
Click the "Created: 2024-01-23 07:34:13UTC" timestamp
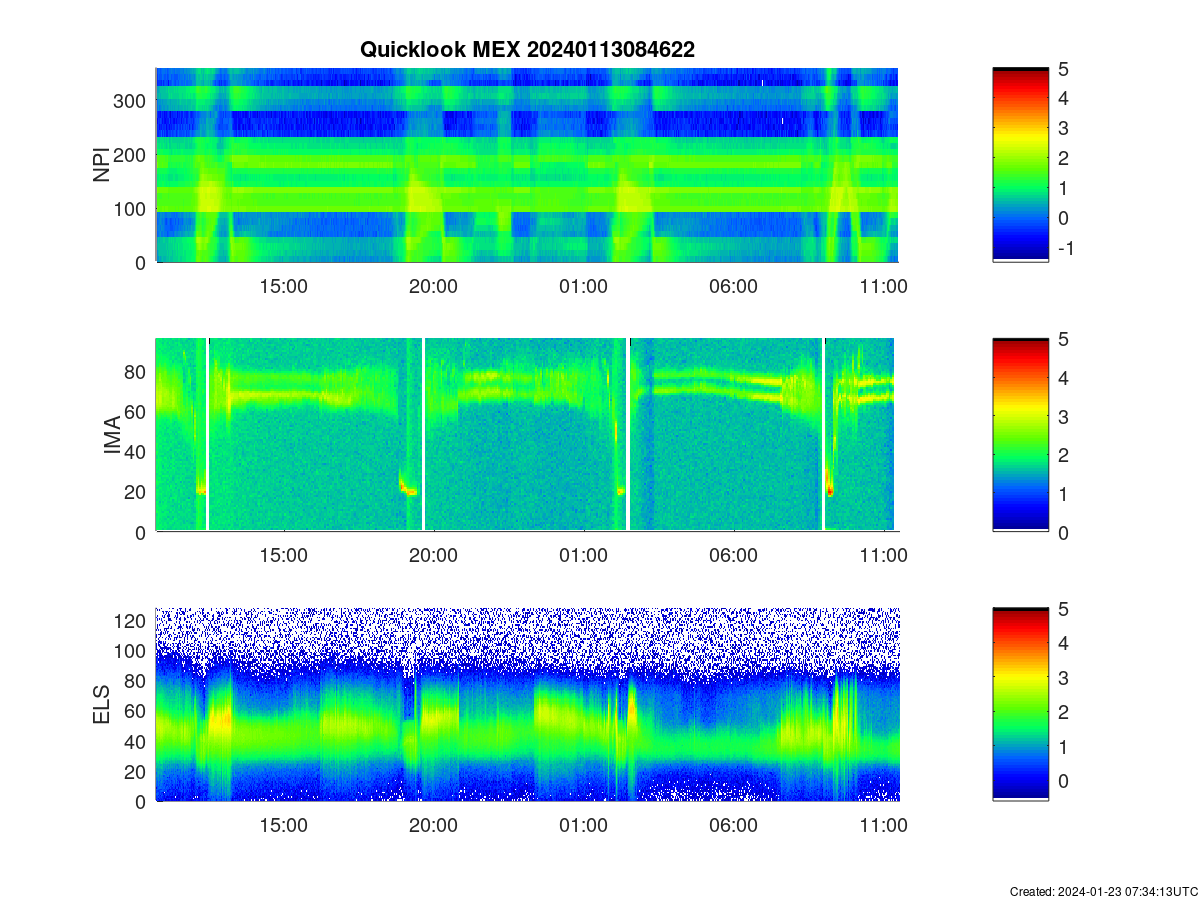1104,891
